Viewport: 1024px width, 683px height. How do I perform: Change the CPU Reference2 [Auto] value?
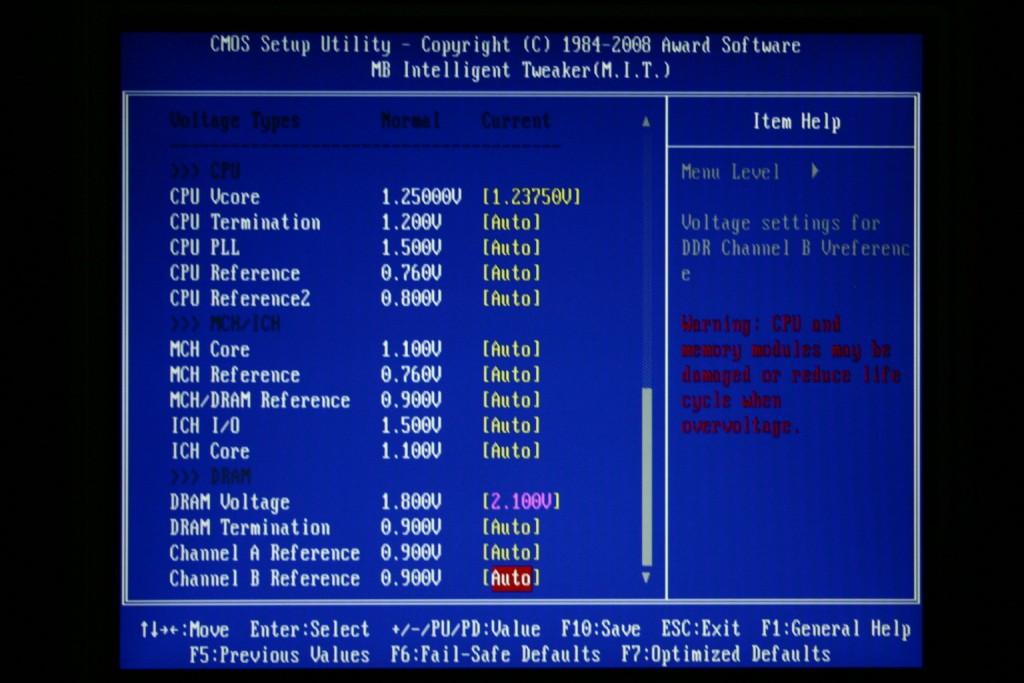[x=511, y=299]
